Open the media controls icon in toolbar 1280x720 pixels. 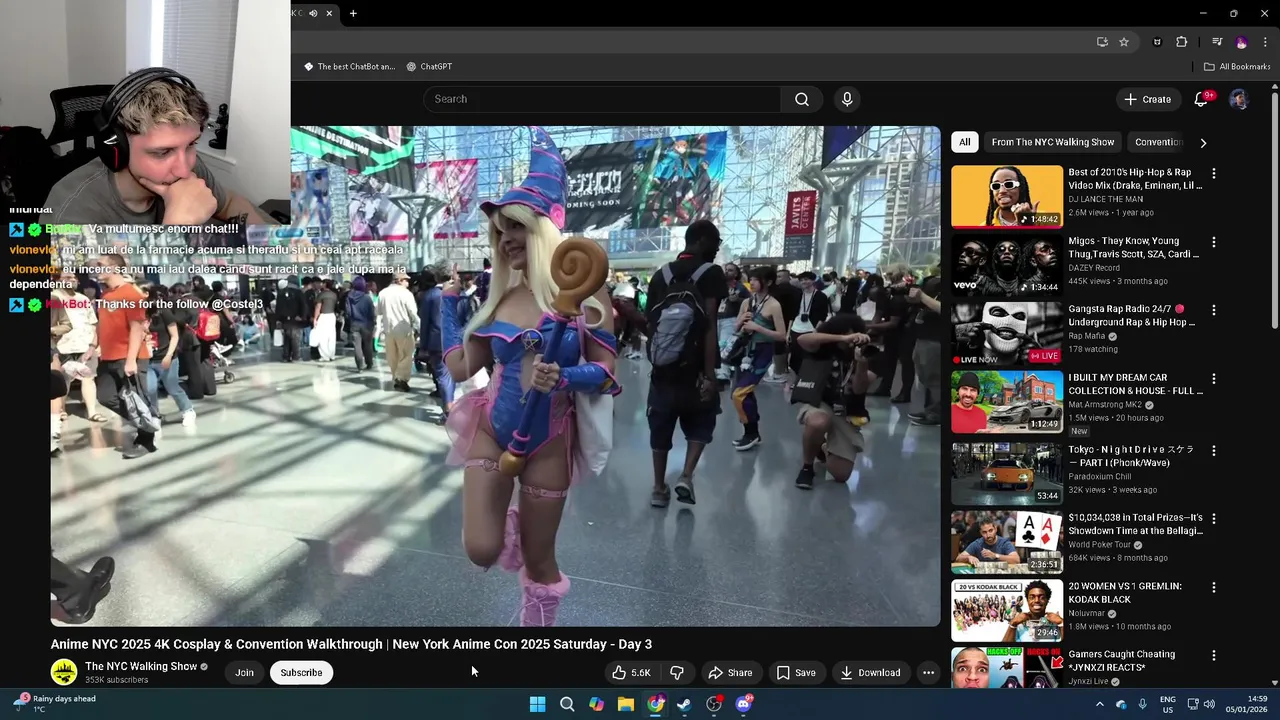point(1217,42)
